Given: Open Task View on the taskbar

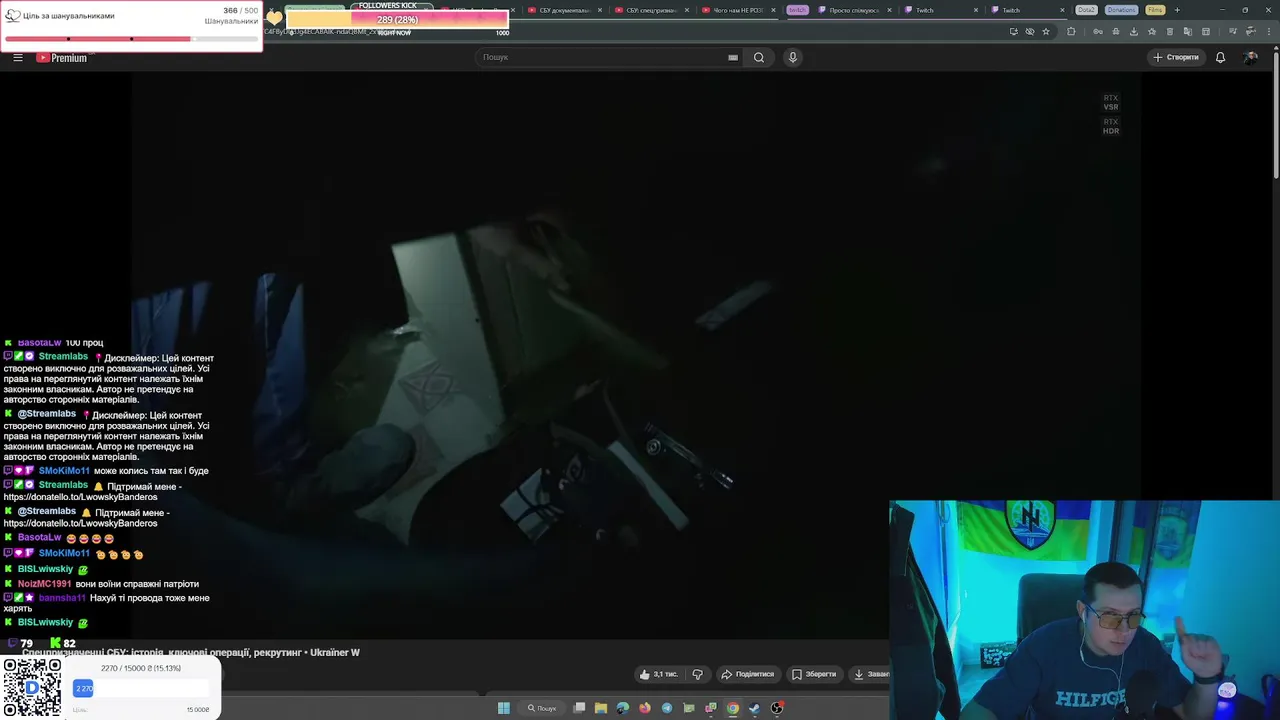Looking at the screenshot, I should [x=579, y=708].
